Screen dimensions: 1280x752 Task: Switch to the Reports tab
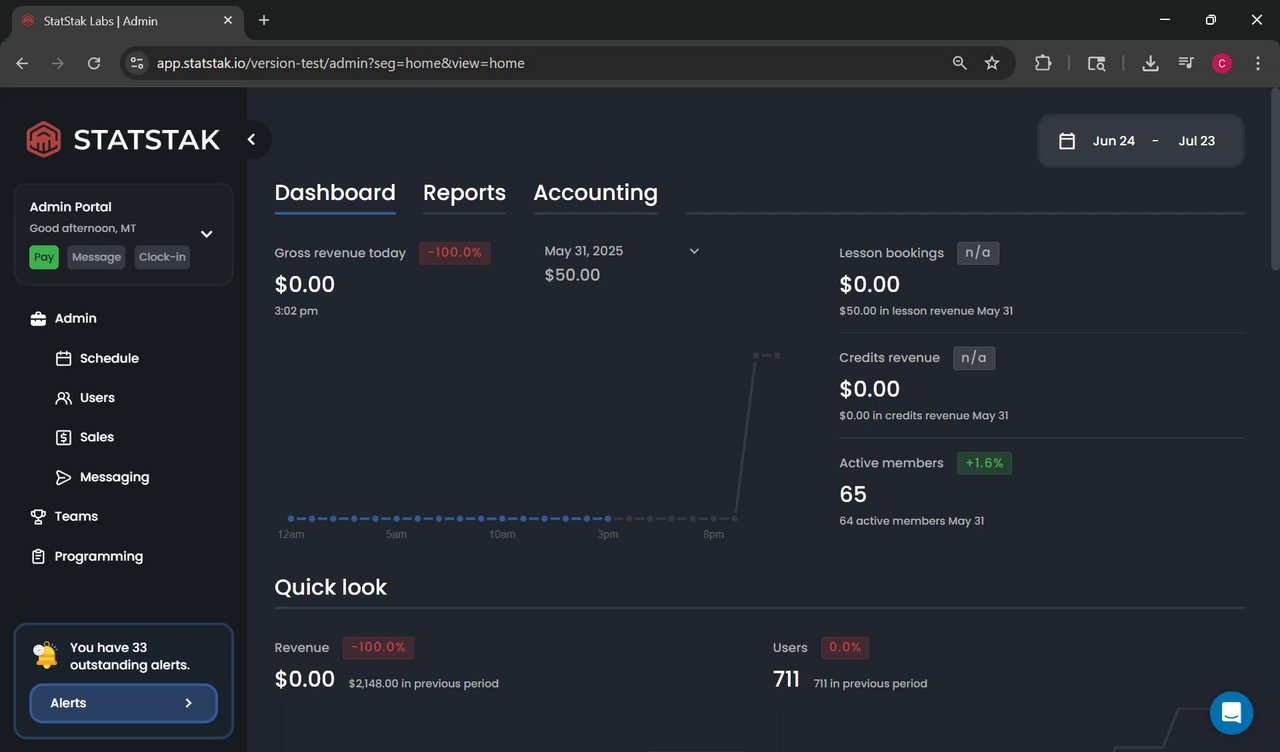[x=464, y=193]
